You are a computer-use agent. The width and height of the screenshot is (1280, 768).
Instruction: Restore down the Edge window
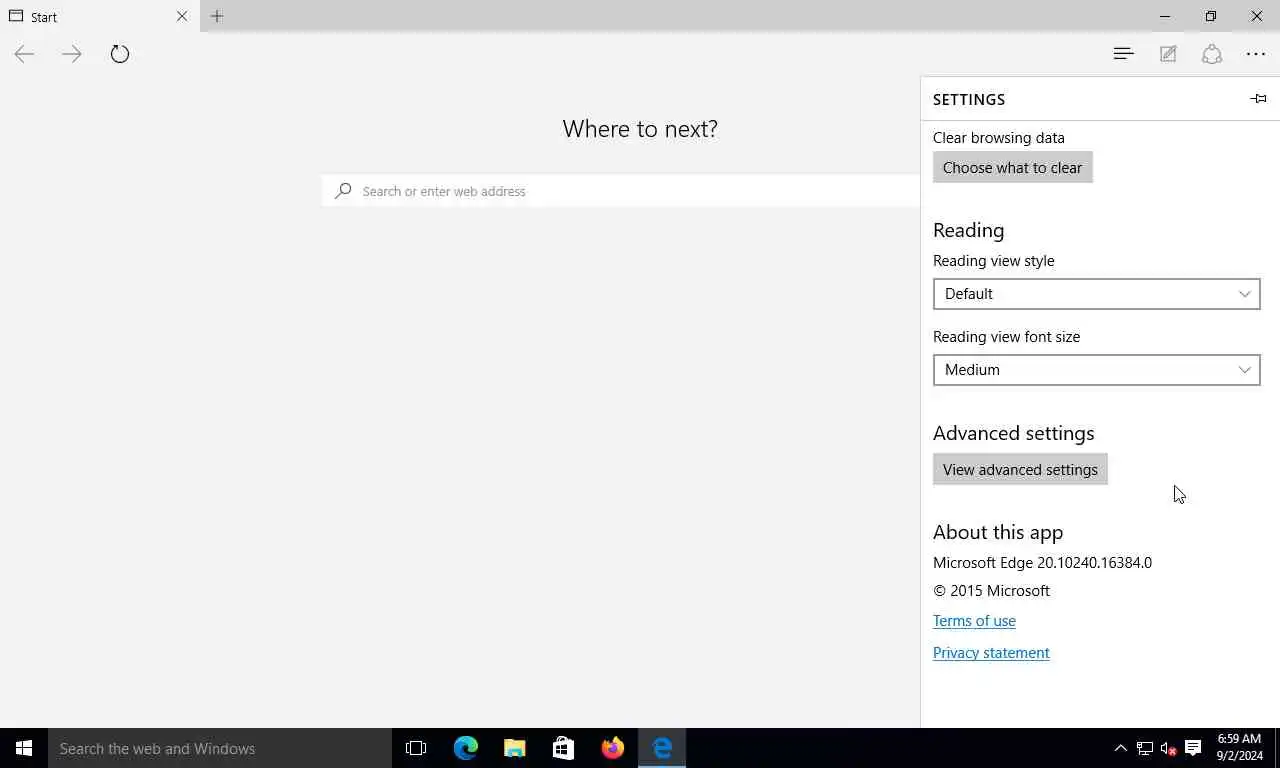pos(1211,16)
